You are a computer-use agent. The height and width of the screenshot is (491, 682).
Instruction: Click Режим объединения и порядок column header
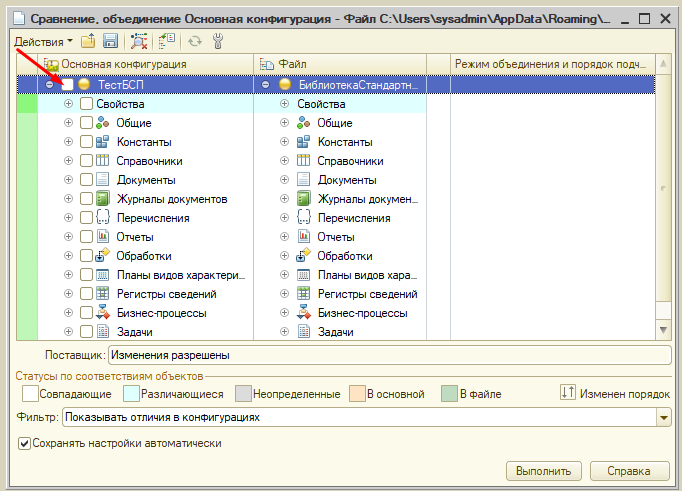pos(552,64)
